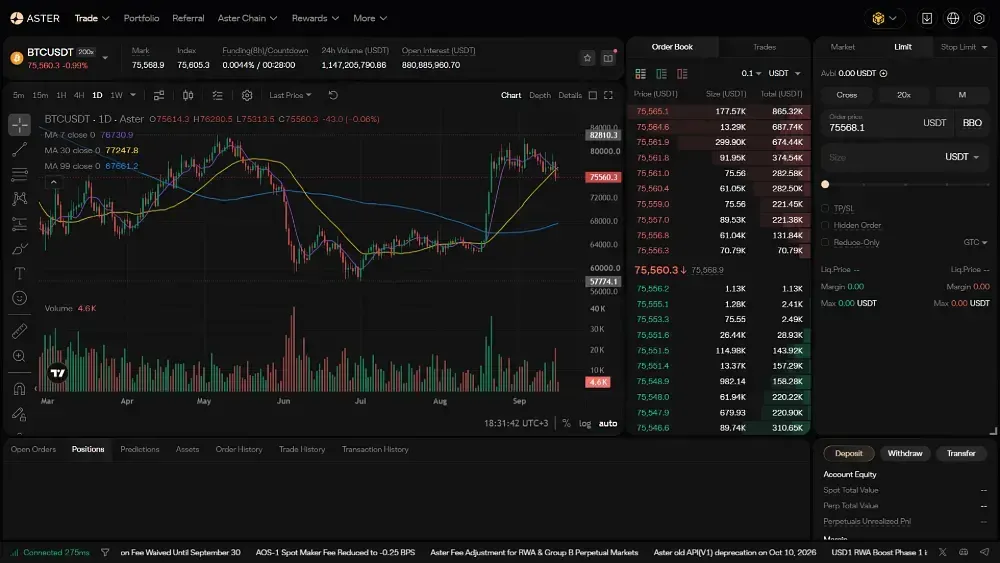Select the patterns drawing tool
The image size is (1000, 563).
[x=20, y=199]
